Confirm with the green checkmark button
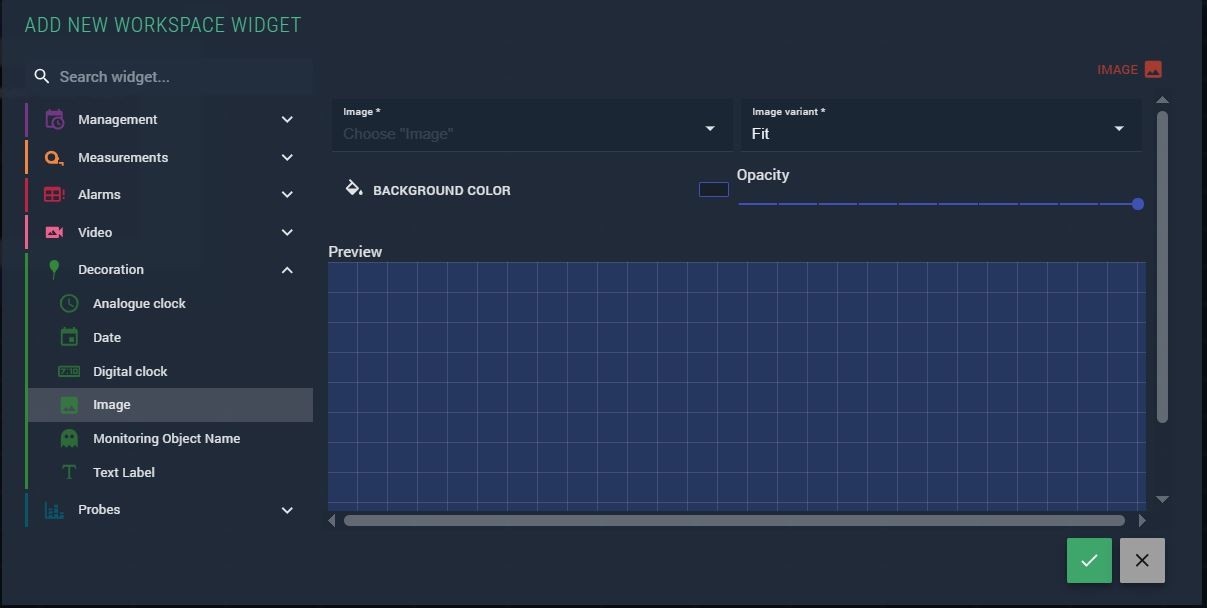 click(1089, 561)
